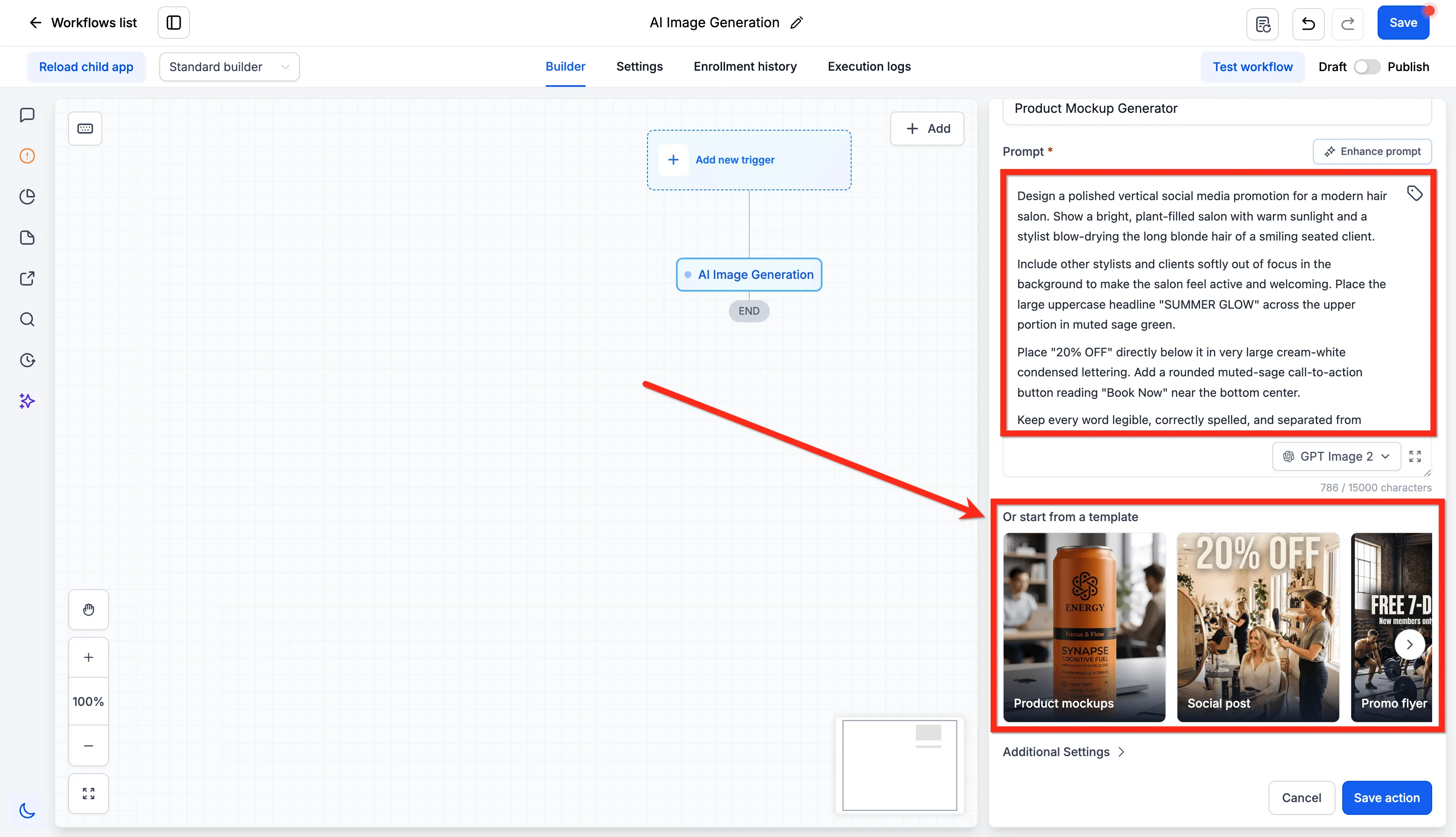Toggle the Draft to Publish switch
Viewport: 1456px width, 837px height.
pos(1367,67)
